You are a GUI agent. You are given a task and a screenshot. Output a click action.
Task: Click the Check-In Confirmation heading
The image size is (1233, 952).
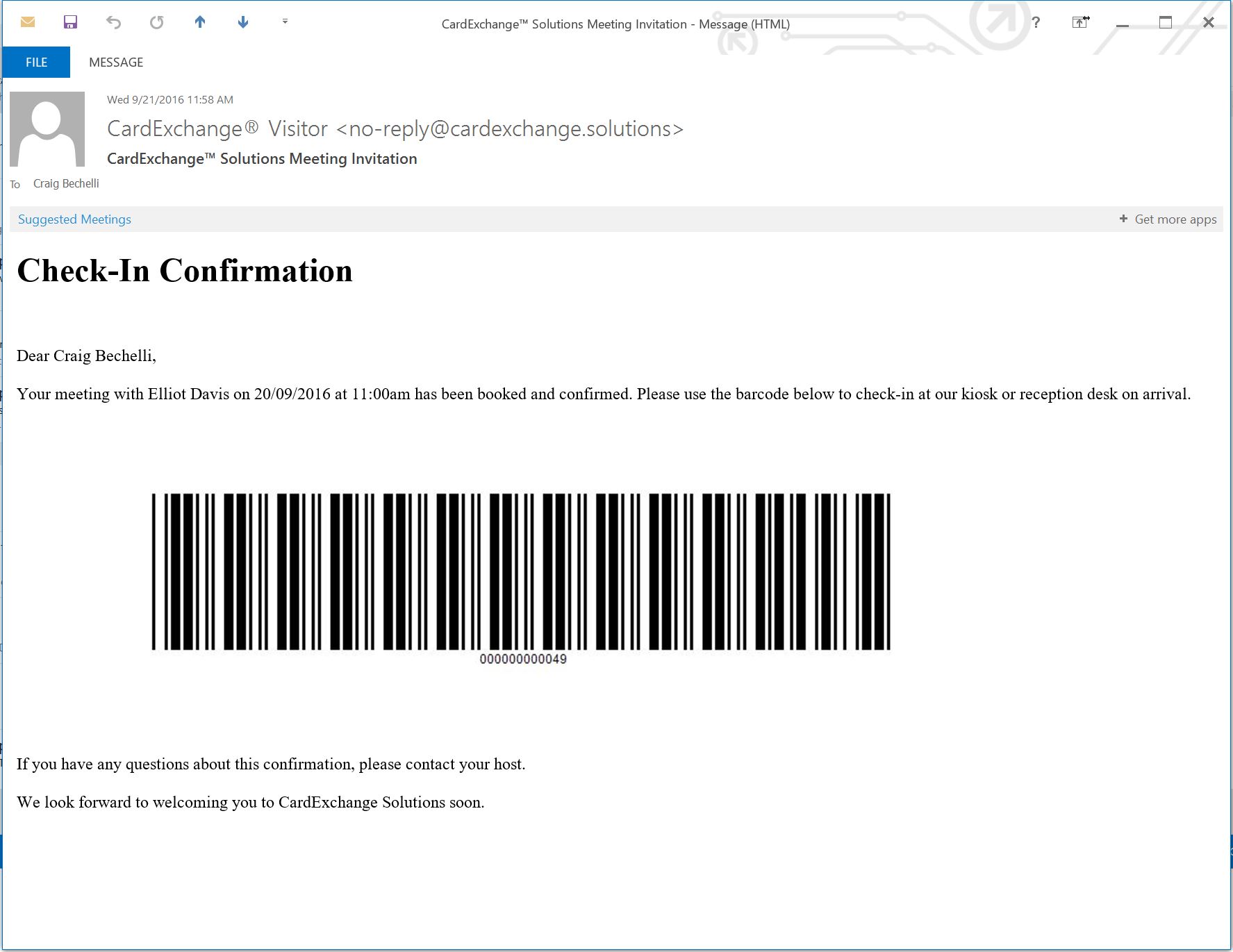pyautogui.click(x=185, y=270)
